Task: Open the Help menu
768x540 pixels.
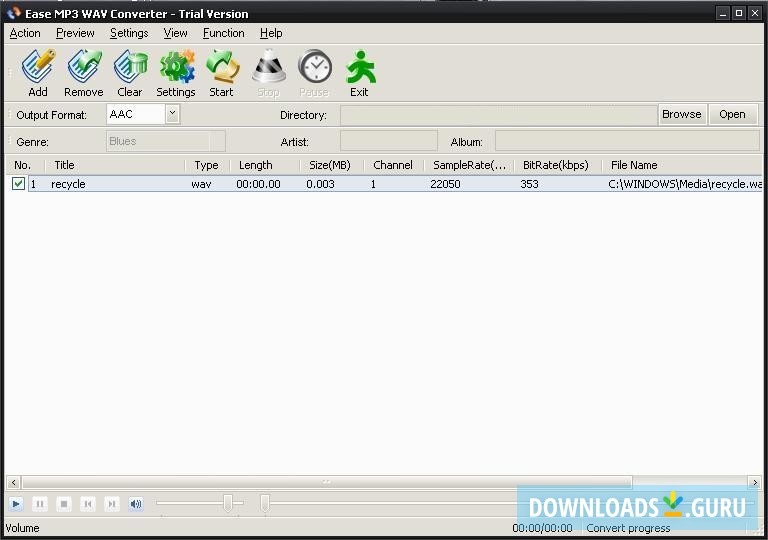Action: 271,33
